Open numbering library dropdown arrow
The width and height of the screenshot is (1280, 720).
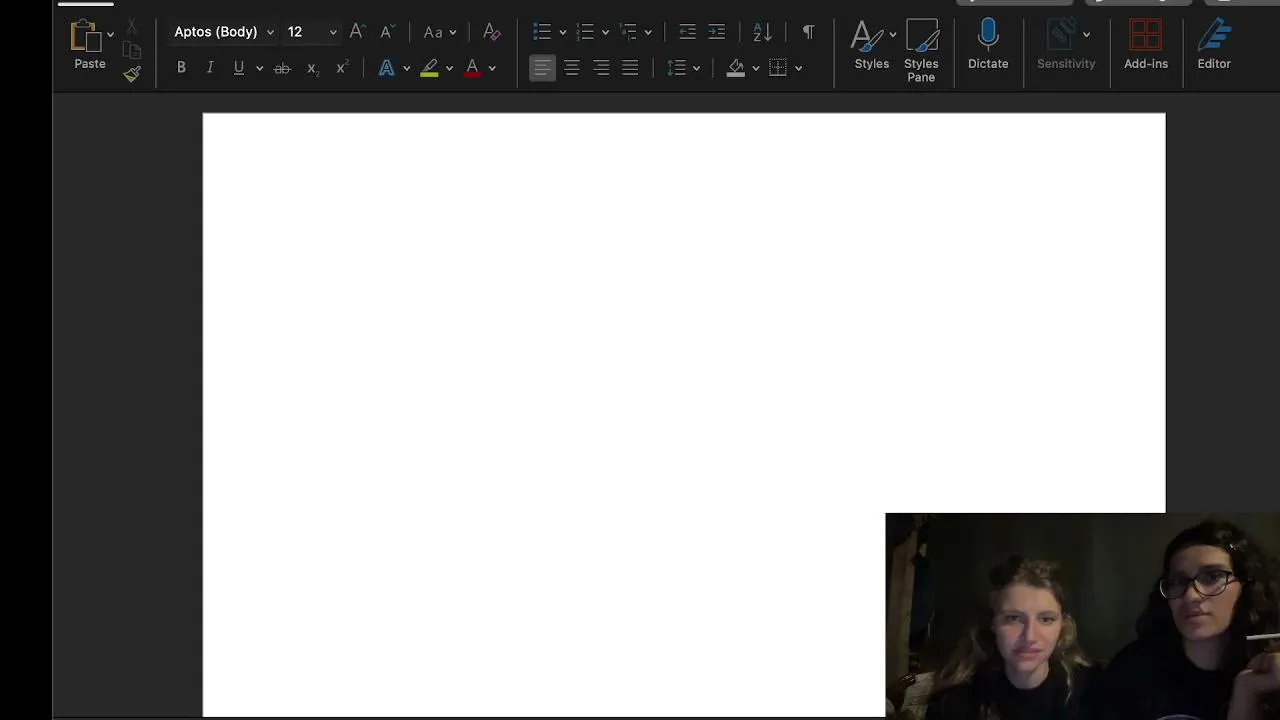(605, 32)
